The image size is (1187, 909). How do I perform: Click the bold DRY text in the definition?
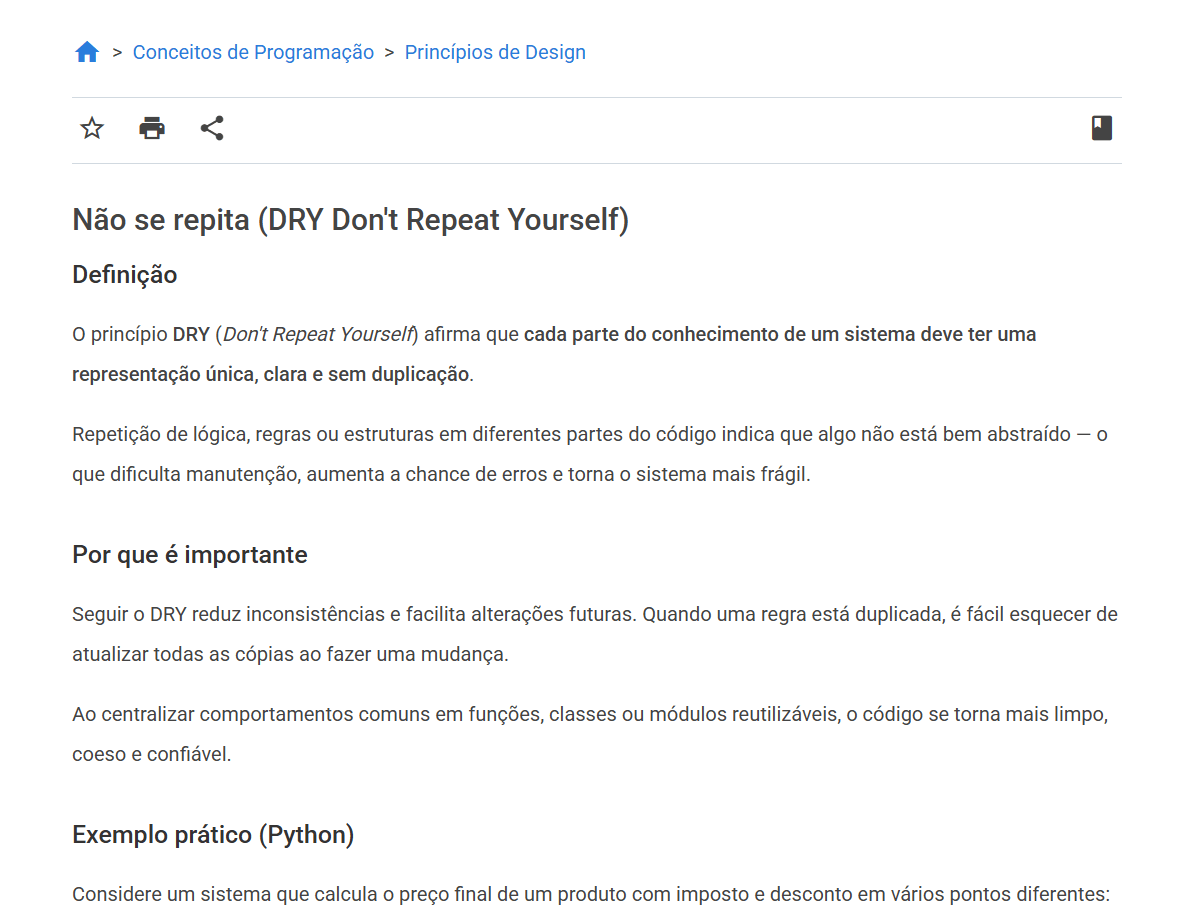click(x=190, y=333)
